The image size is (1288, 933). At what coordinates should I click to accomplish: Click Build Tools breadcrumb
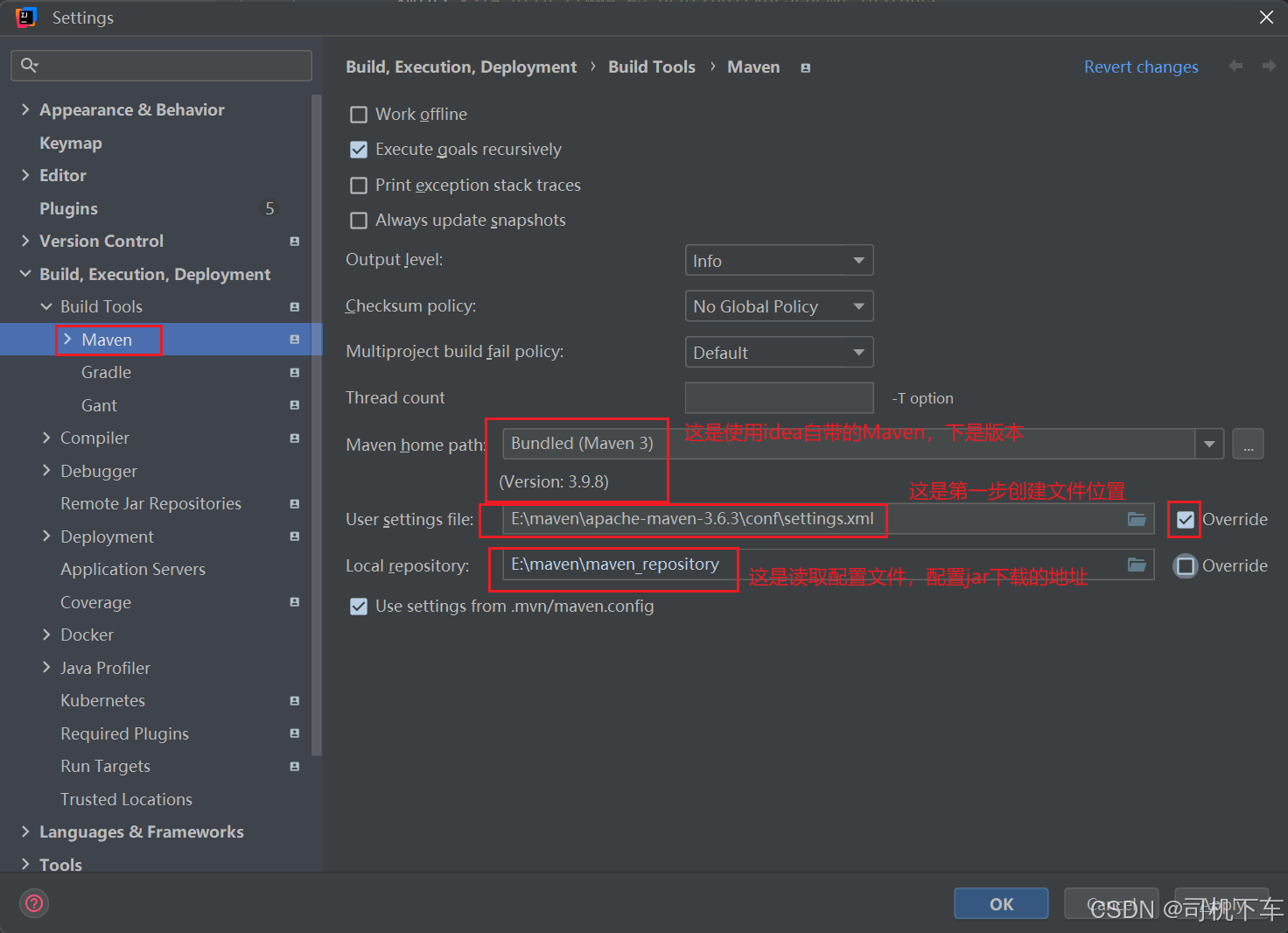(x=652, y=67)
